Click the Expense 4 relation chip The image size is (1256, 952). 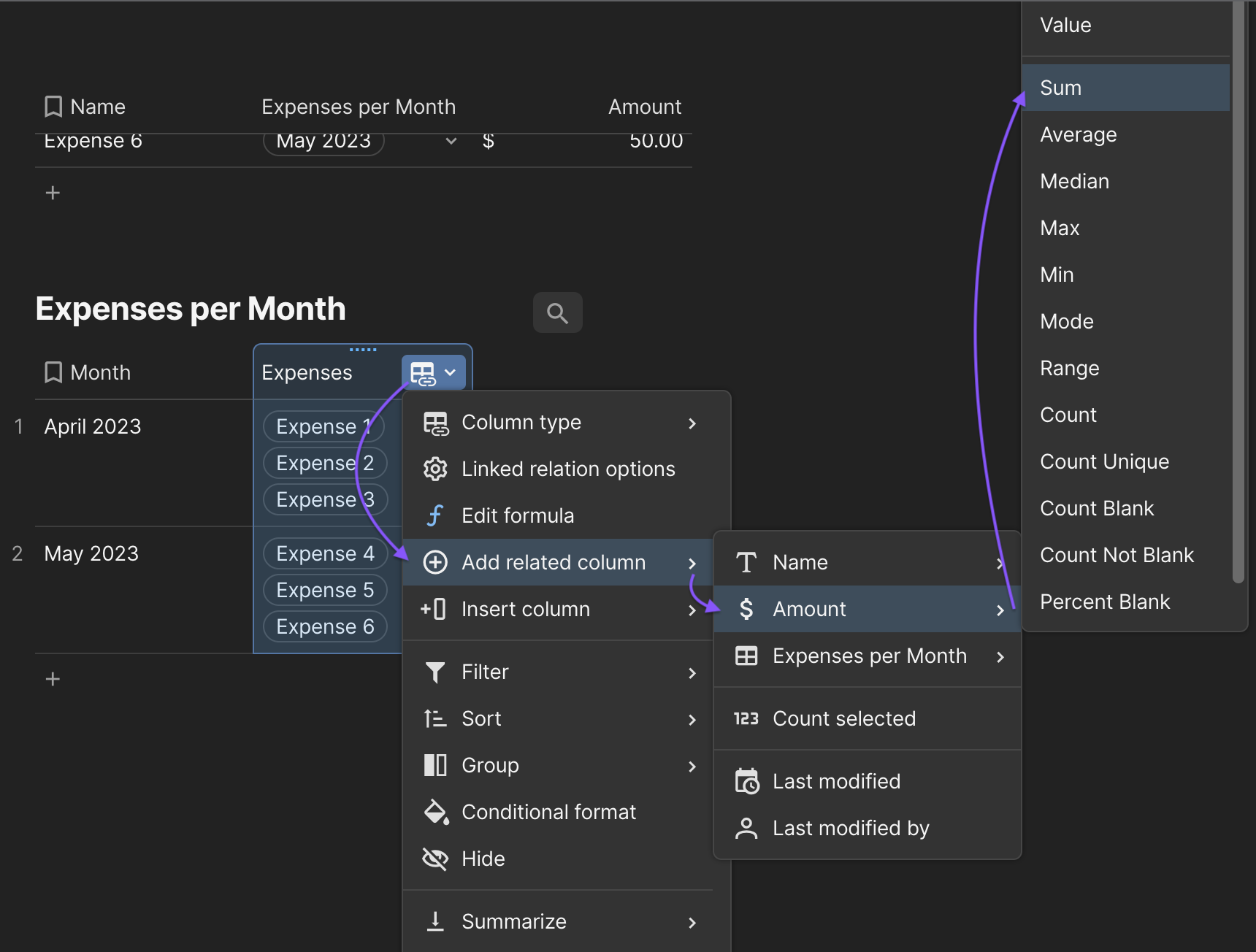point(325,553)
